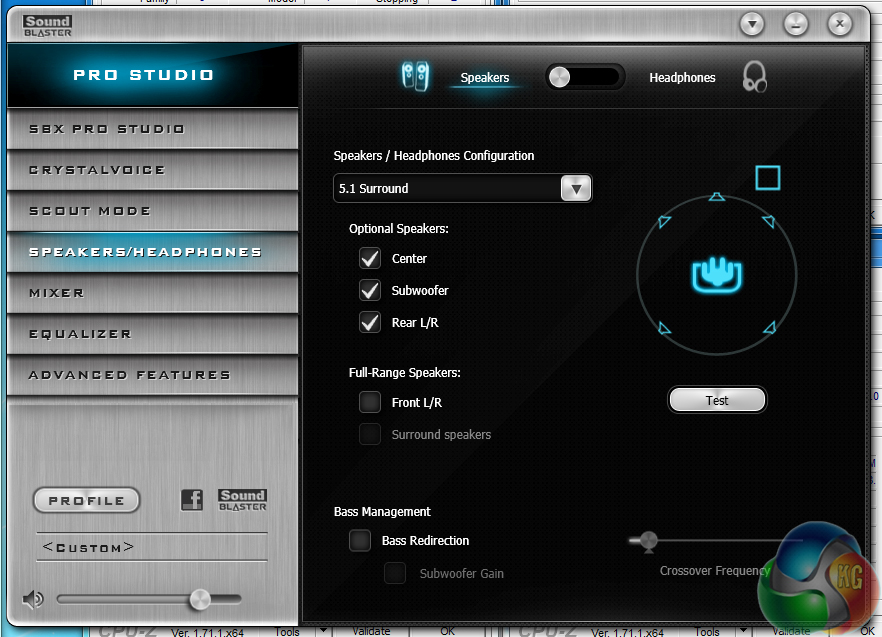Check the Subwoofer Gain box
This screenshot has height=637, width=882.
coord(395,573)
